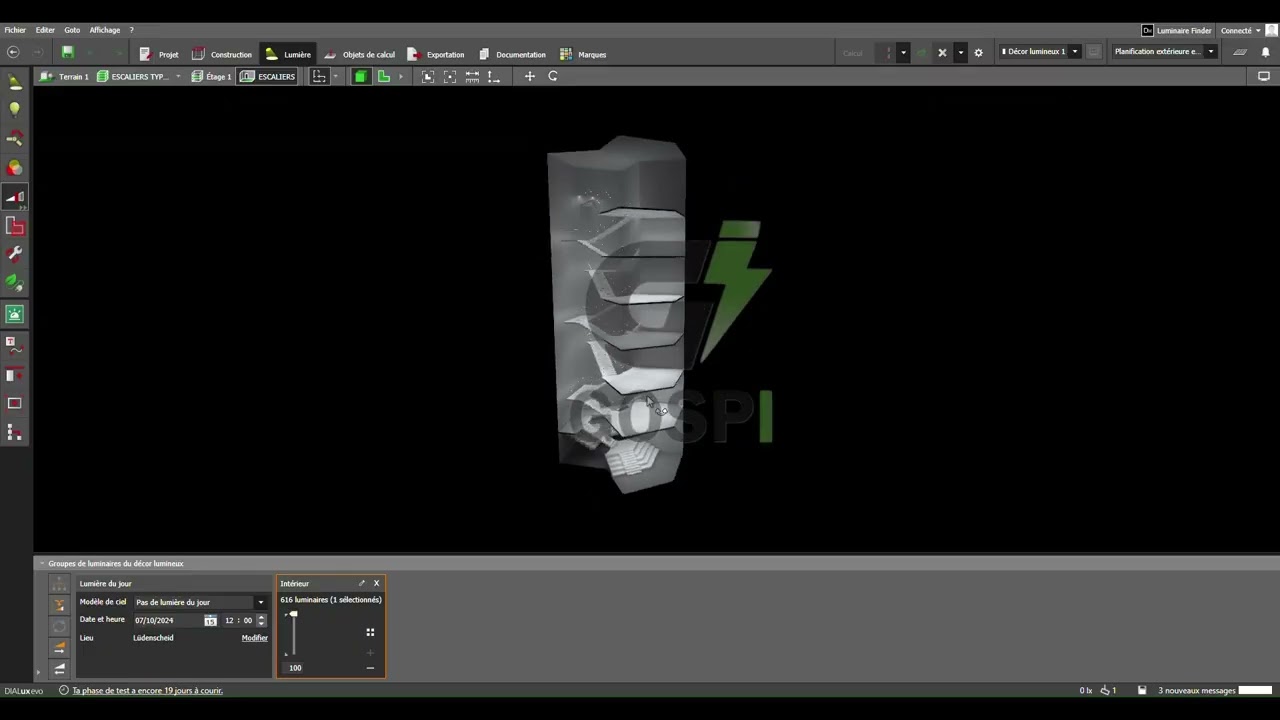The height and width of the screenshot is (720, 1280).
Task: Open the Fichier menu
Action: (x=15, y=30)
